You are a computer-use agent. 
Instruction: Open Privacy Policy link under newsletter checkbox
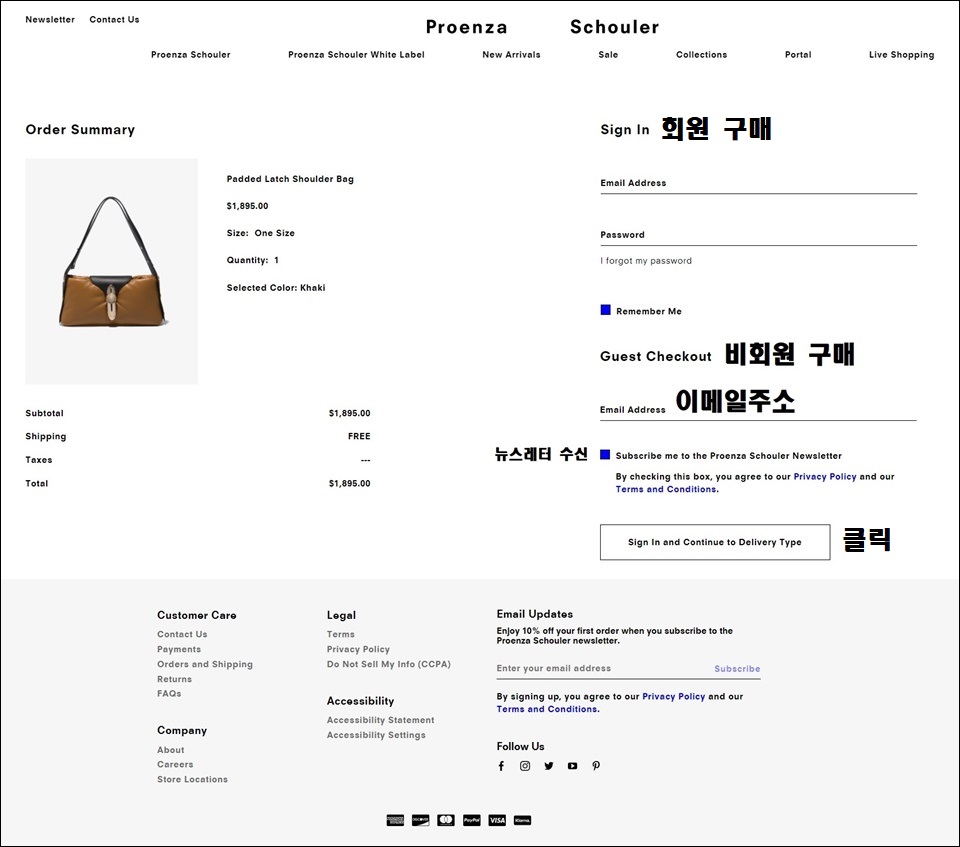825,476
